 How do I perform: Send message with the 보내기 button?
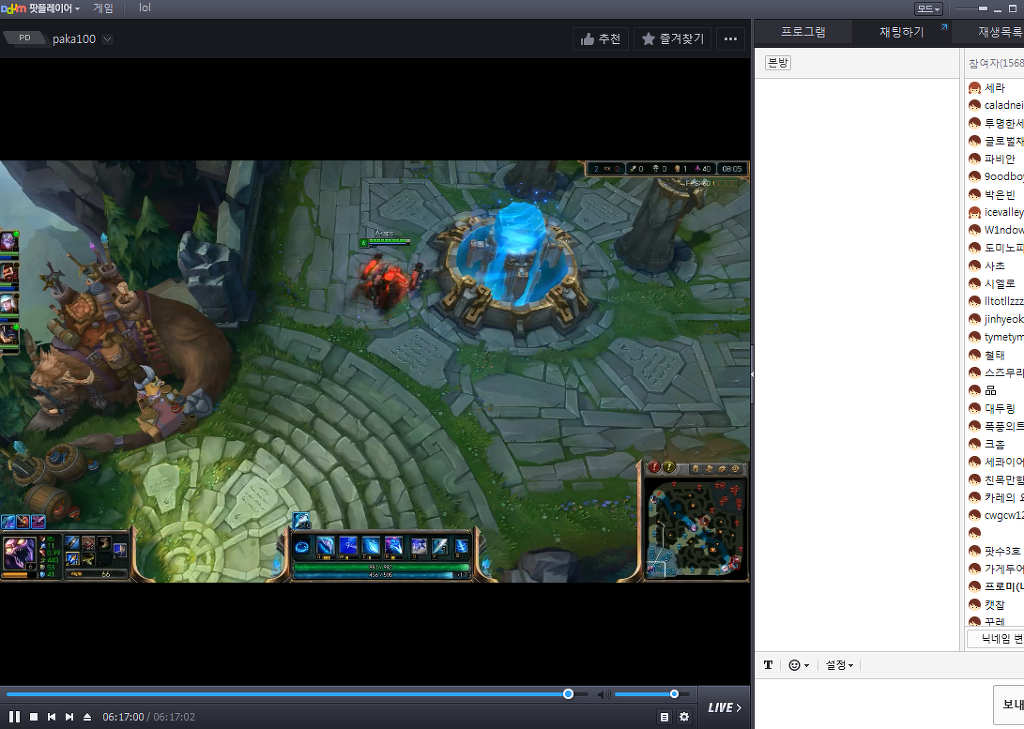pos(1010,704)
